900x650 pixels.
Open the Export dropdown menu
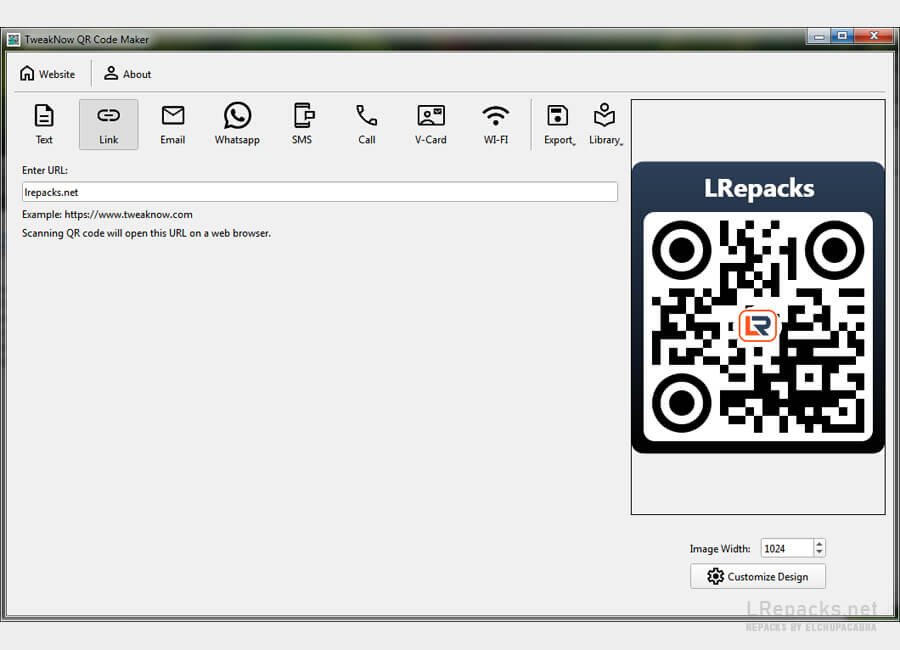pyautogui.click(x=559, y=124)
